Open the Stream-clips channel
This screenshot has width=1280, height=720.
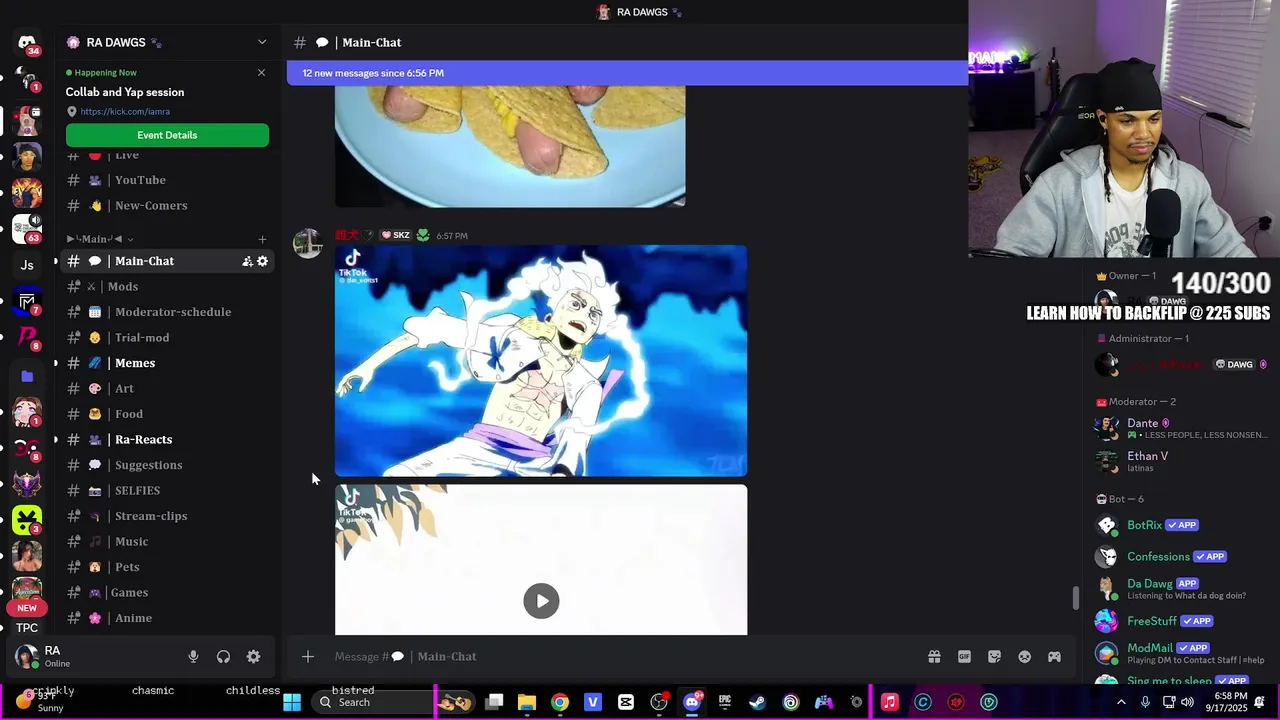pos(166,516)
